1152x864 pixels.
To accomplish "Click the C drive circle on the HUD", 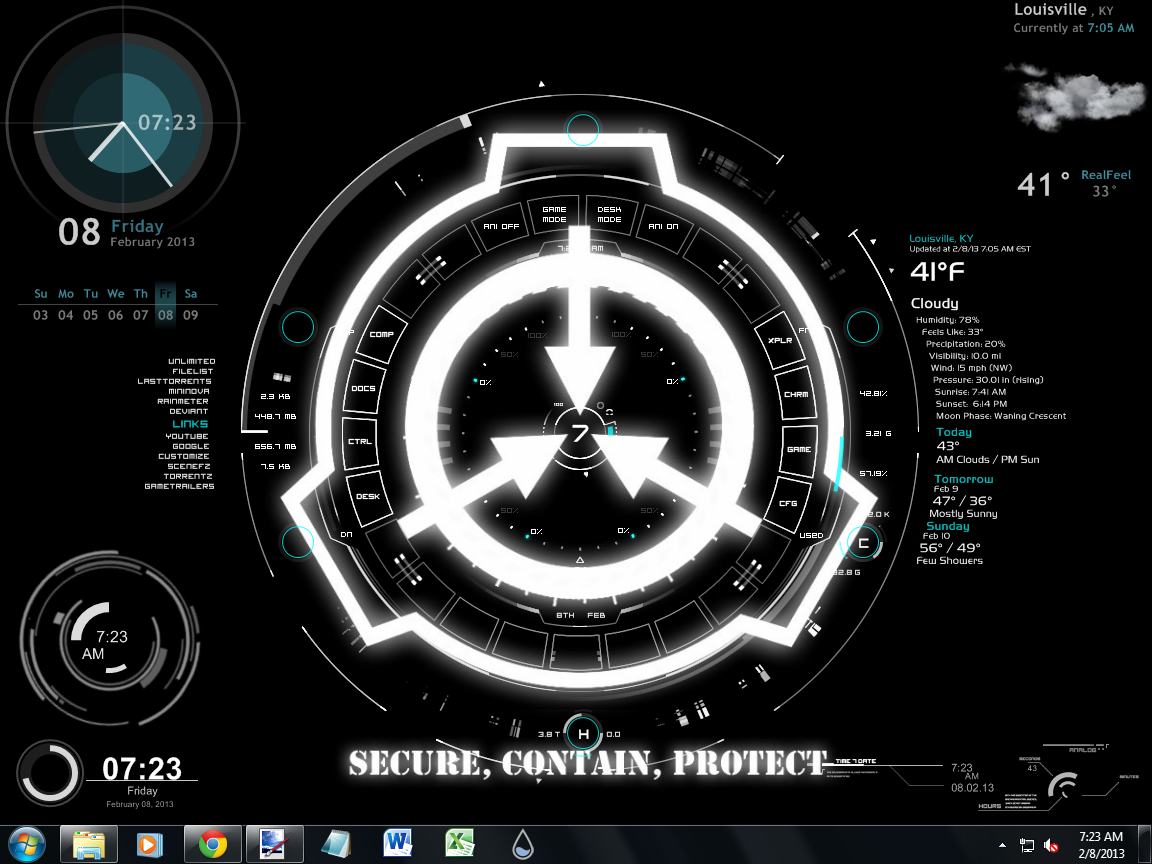I will [x=863, y=543].
